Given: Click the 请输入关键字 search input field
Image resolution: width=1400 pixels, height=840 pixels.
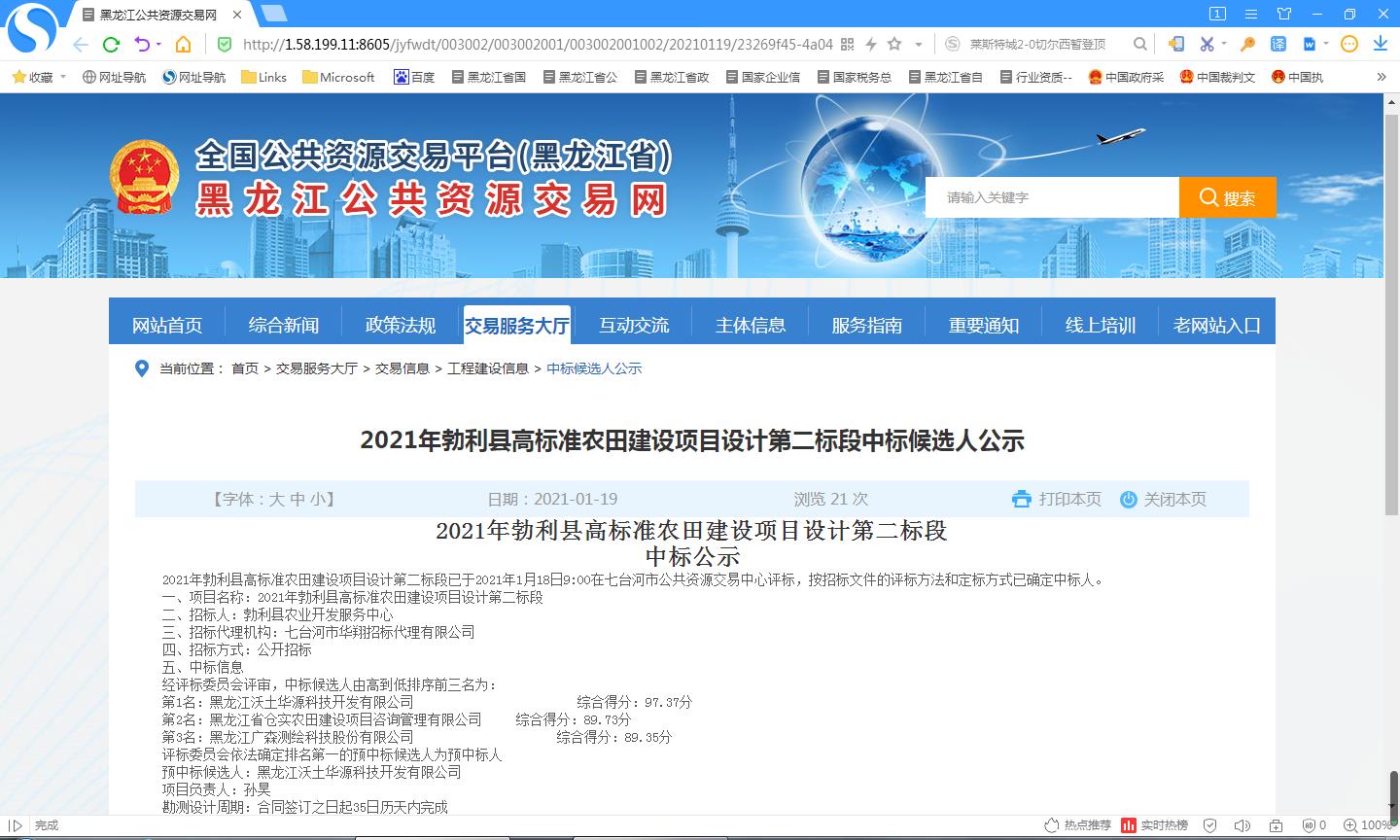Looking at the screenshot, I should pyautogui.click(x=1052, y=197).
